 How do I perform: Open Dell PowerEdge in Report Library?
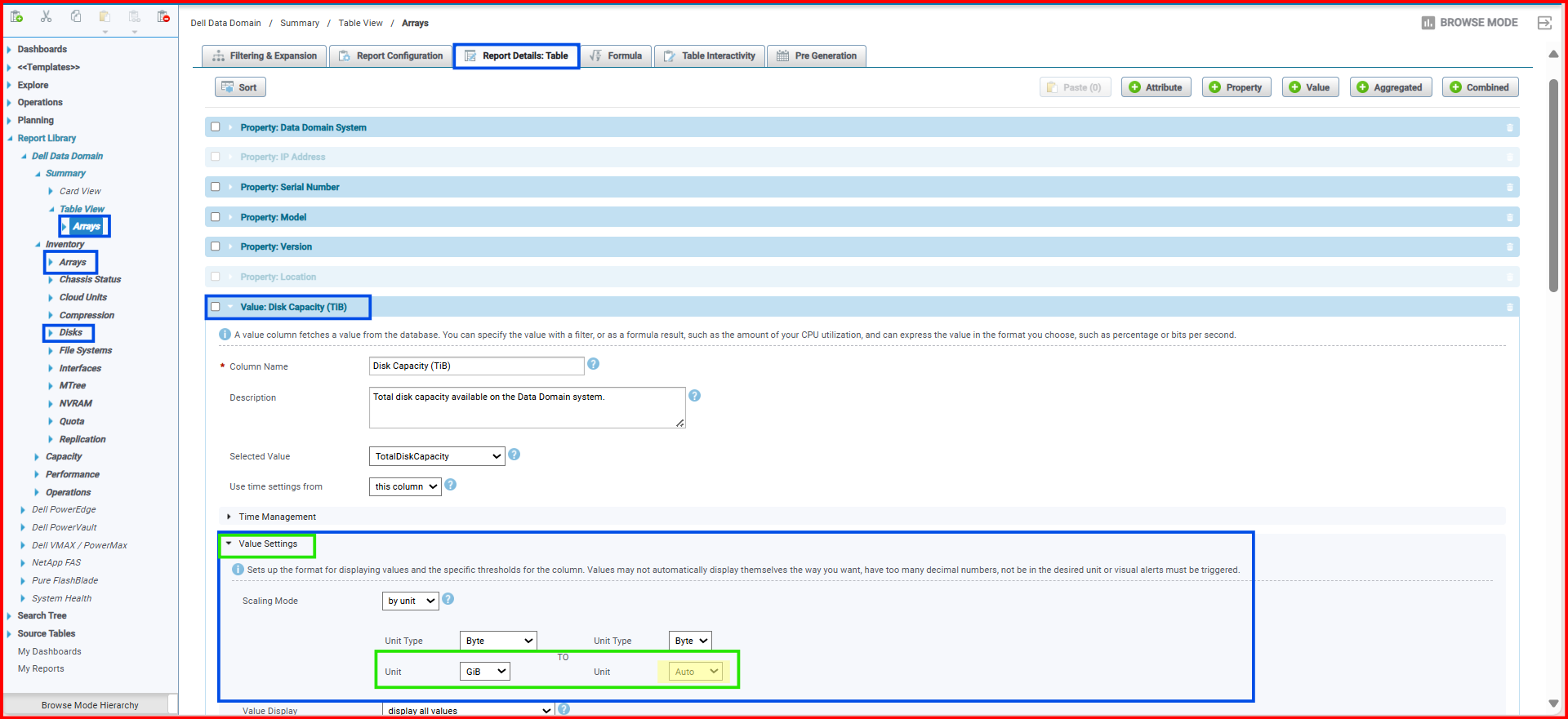[x=64, y=509]
